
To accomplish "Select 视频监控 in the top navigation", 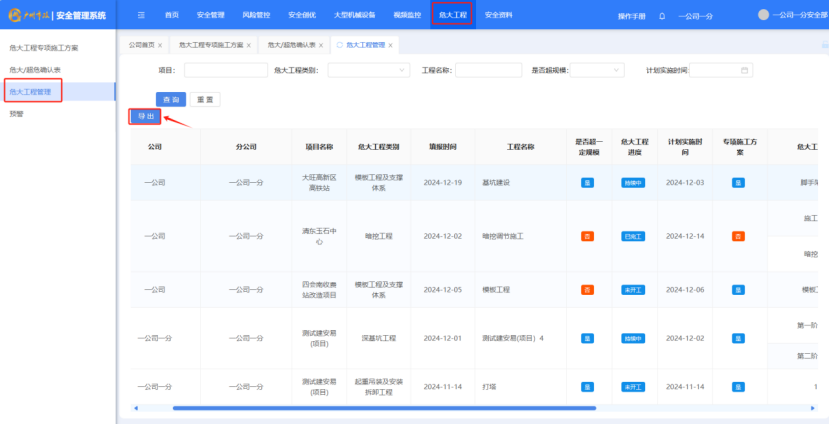I will [408, 16].
